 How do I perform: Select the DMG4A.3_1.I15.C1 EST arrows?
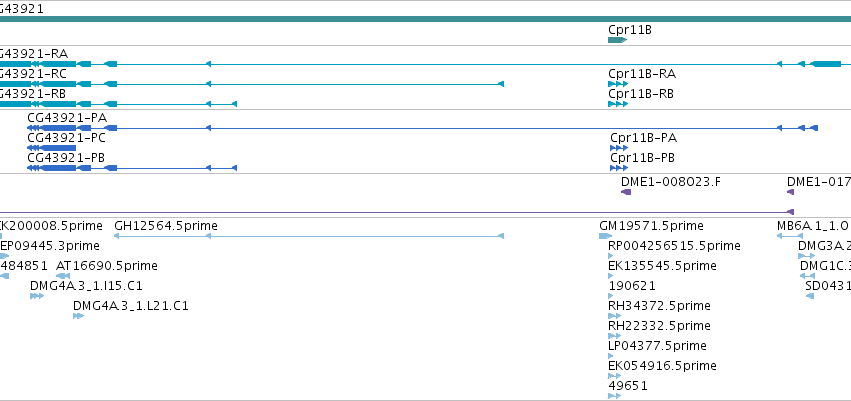37,296
